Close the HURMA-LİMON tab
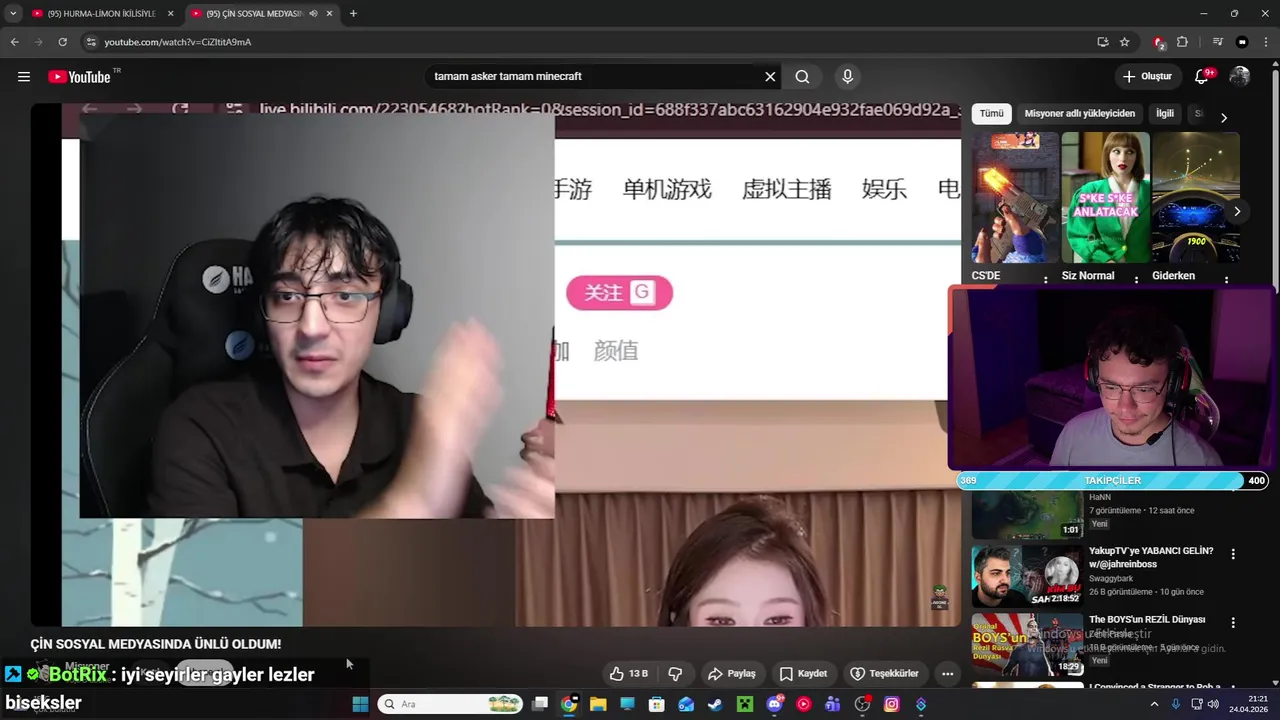 tap(170, 14)
